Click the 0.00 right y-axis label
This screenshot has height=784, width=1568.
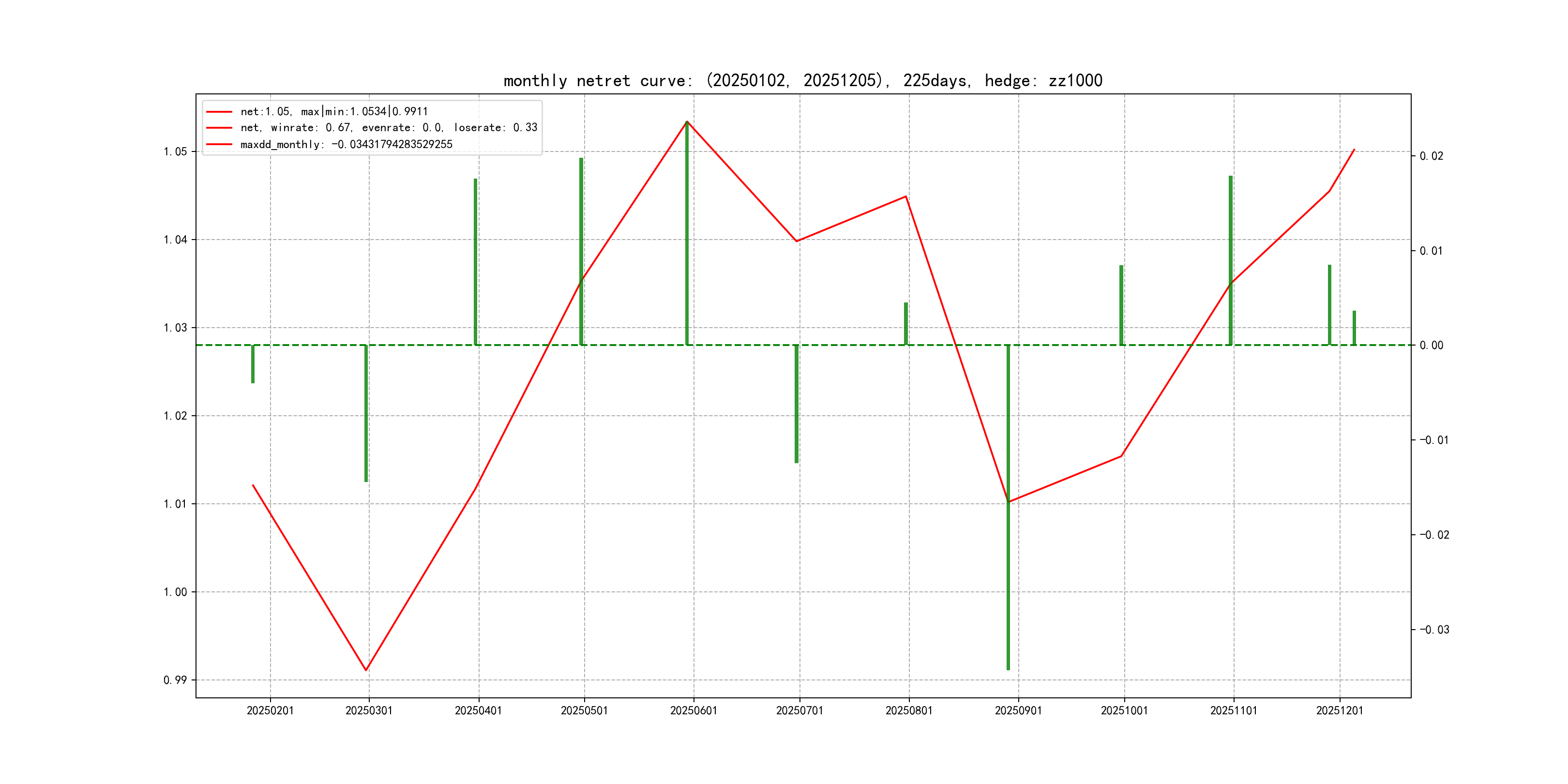(x=1431, y=346)
